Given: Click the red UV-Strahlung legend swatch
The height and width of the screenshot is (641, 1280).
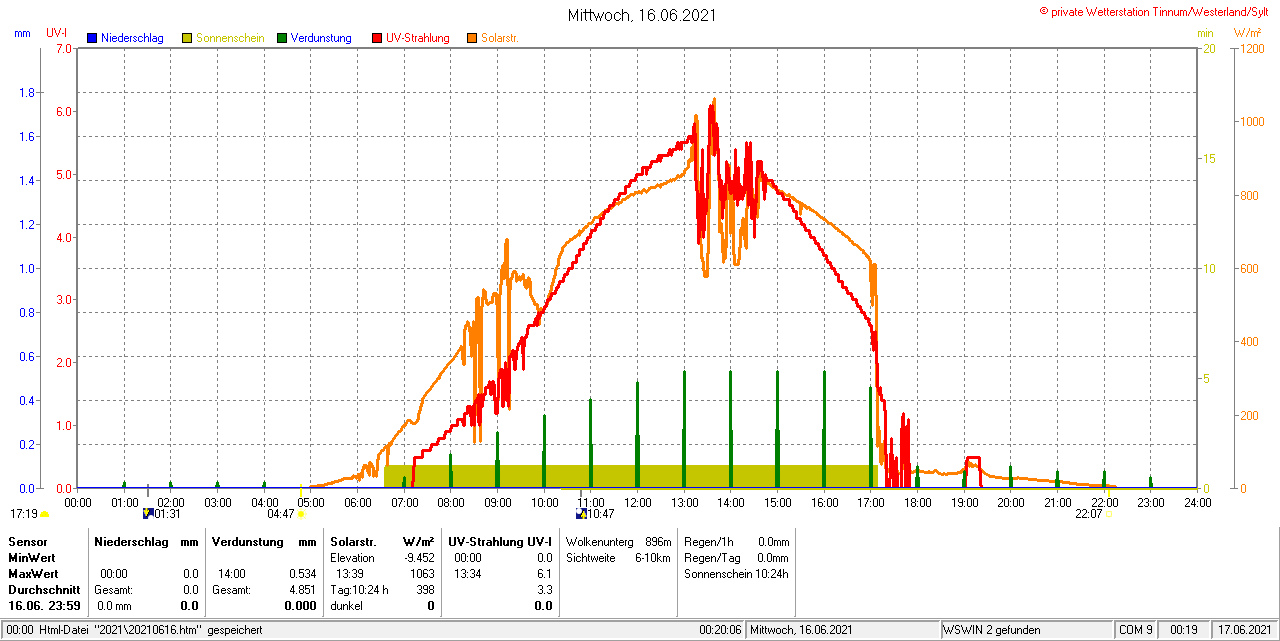Looking at the screenshot, I should coord(377,38).
